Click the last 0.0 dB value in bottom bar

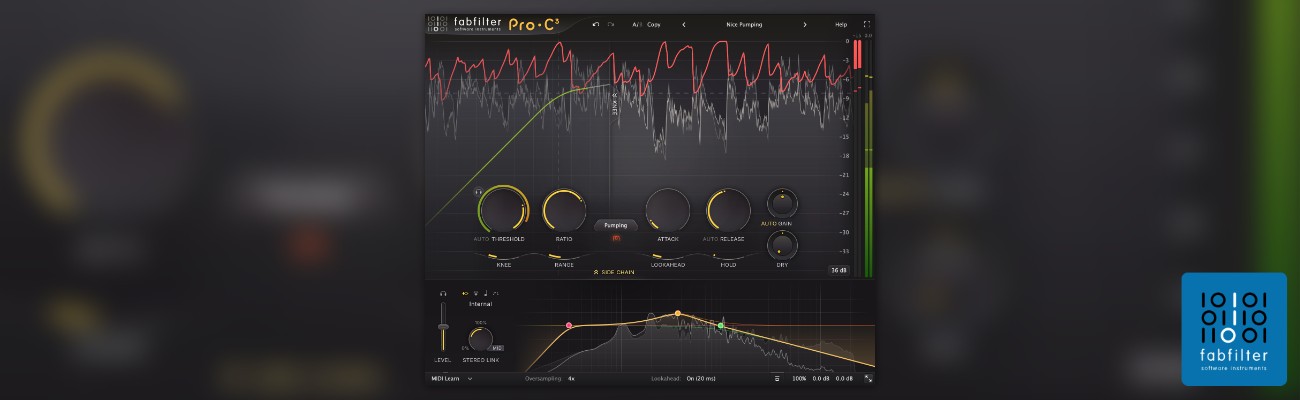click(845, 379)
